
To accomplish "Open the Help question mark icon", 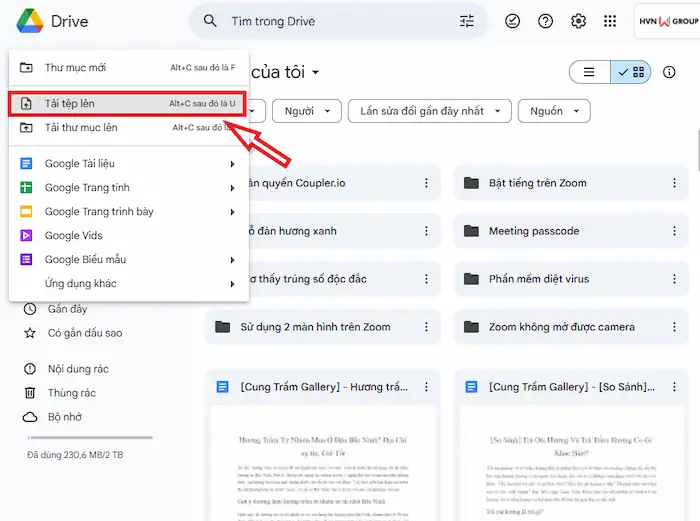I will (545, 21).
